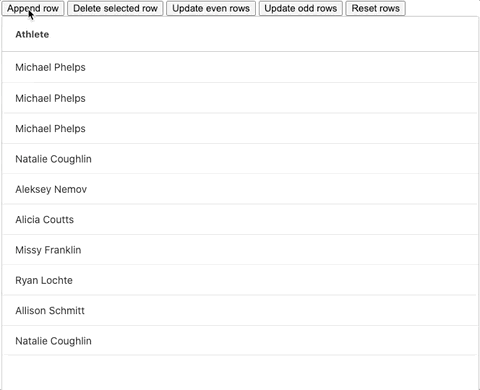Click the Append row button

33,8
